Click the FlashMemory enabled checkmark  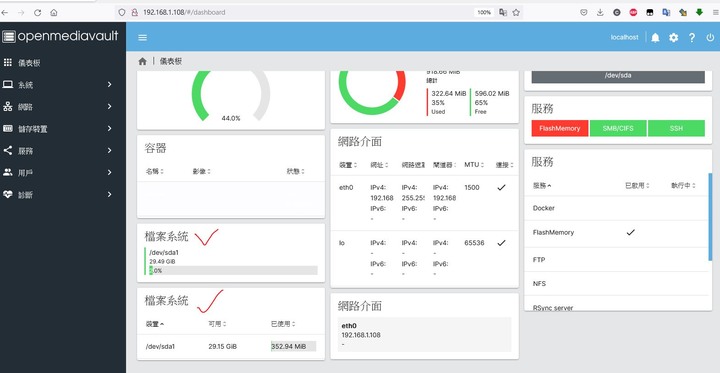pyautogui.click(x=630, y=232)
